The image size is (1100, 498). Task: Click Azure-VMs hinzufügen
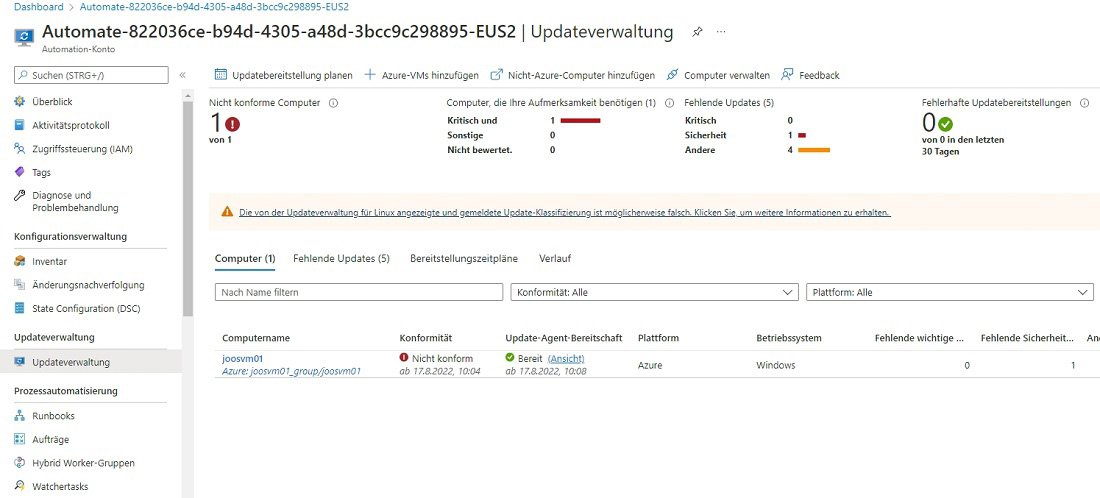pos(421,75)
